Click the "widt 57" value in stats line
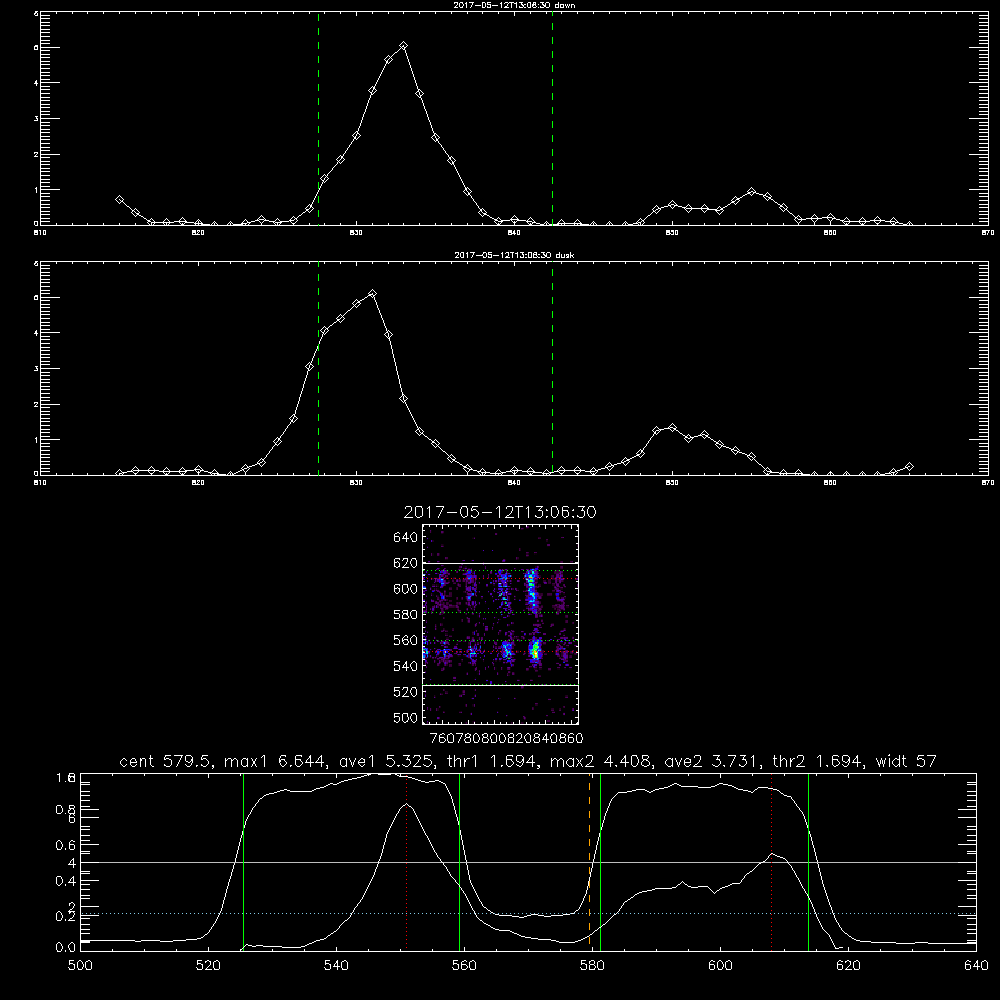The width and height of the screenshot is (1000, 1000). point(906,761)
